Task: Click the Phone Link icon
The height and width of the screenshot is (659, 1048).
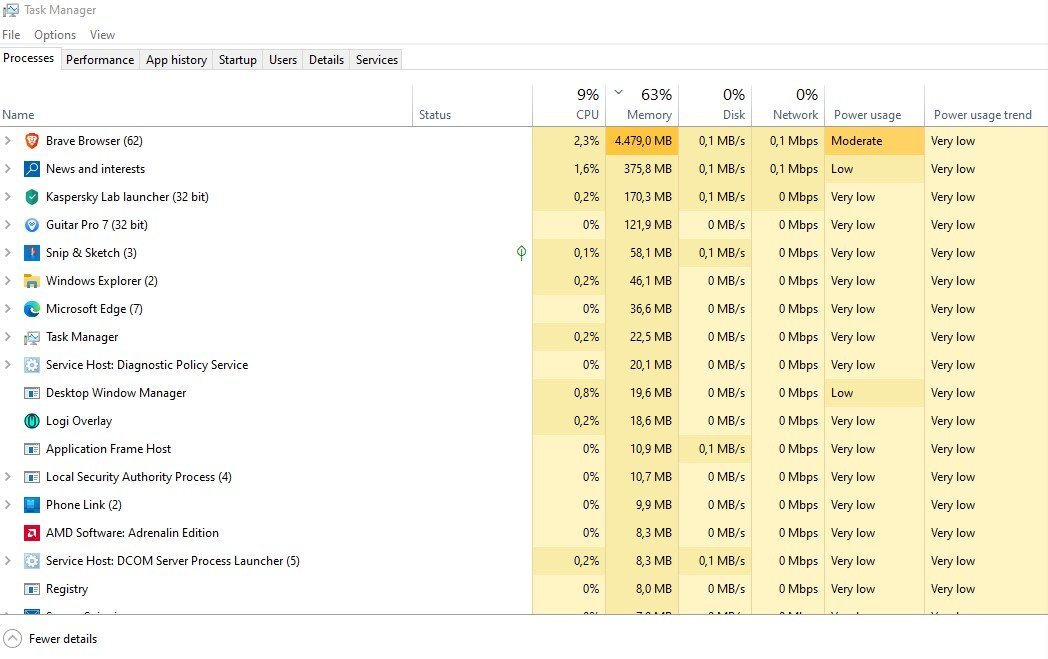Action: coord(31,505)
